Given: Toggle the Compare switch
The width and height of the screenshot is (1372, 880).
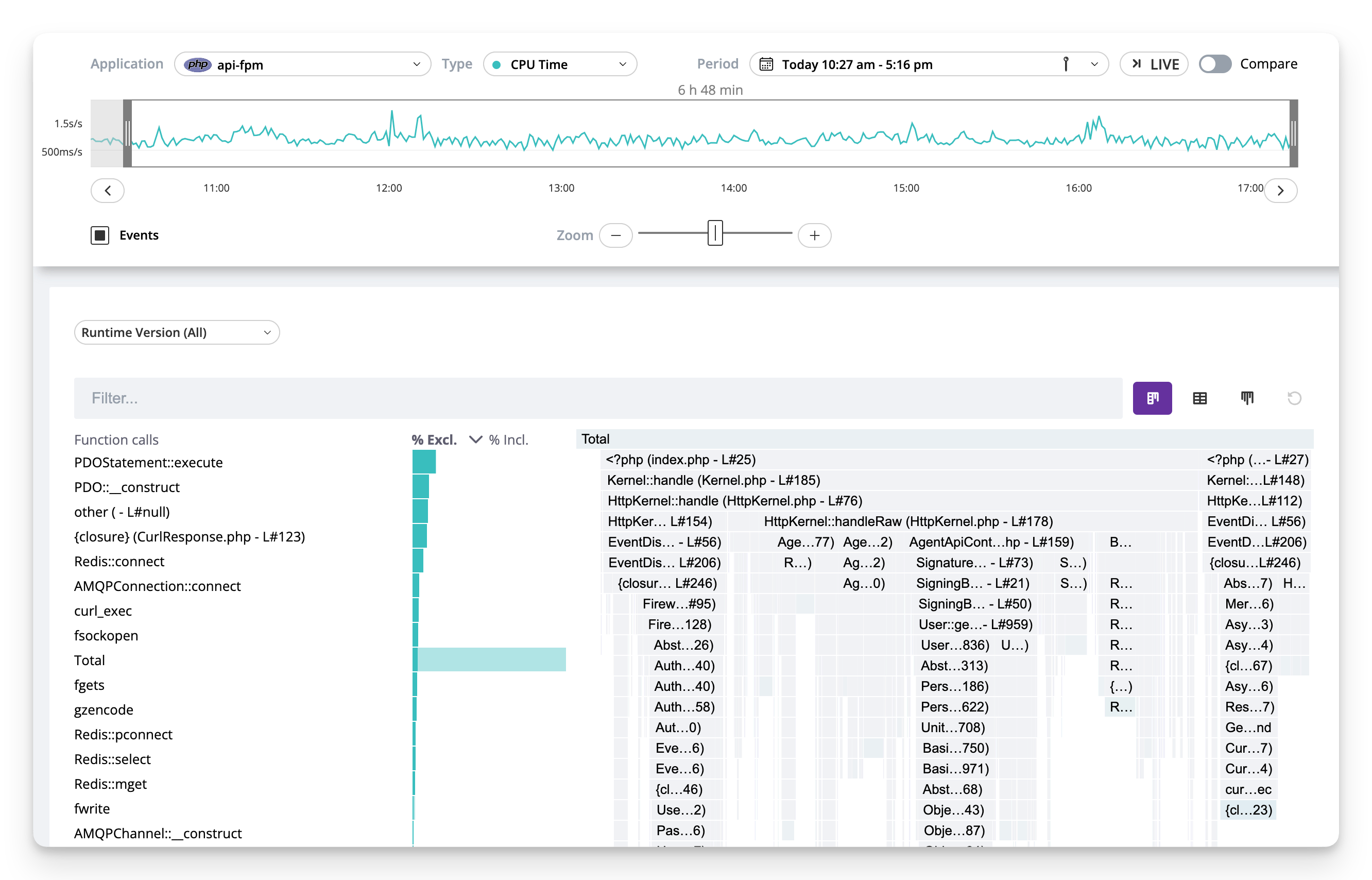Looking at the screenshot, I should [x=1214, y=64].
